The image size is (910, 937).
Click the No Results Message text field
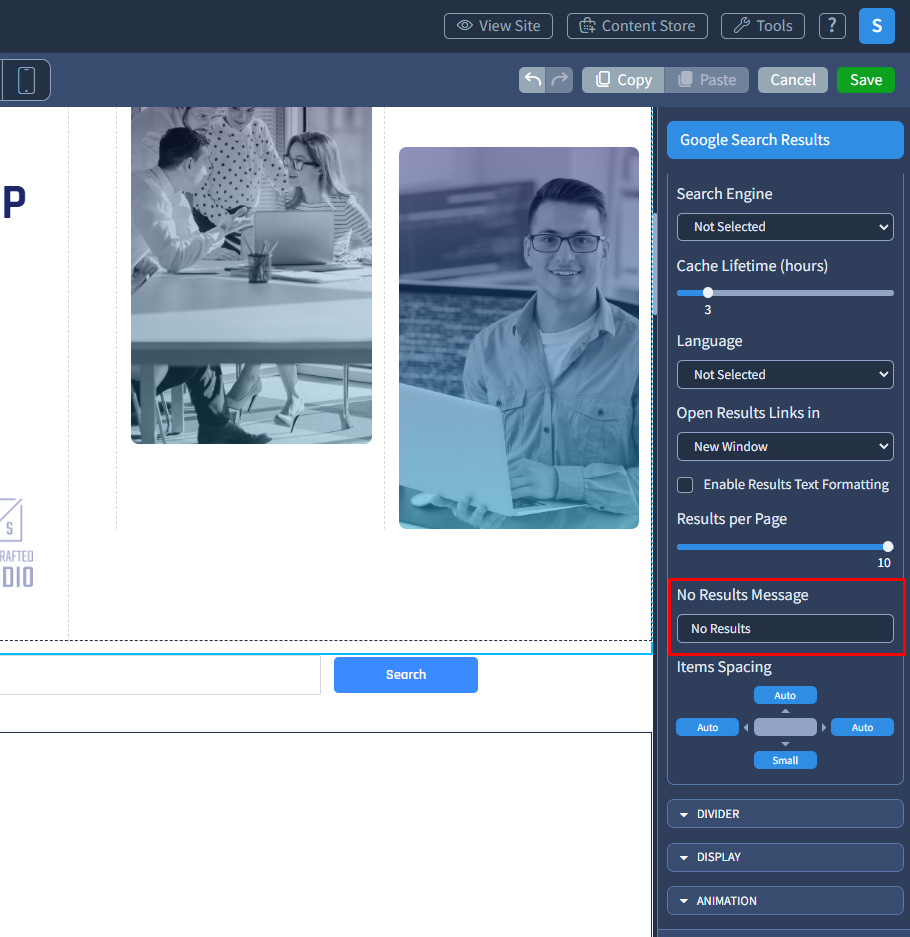tap(785, 629)
